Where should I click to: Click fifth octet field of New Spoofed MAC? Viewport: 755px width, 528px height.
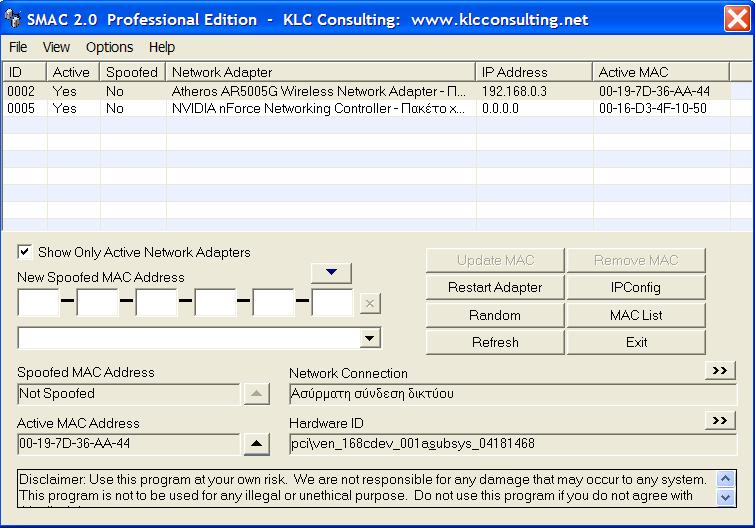point(273,302)
